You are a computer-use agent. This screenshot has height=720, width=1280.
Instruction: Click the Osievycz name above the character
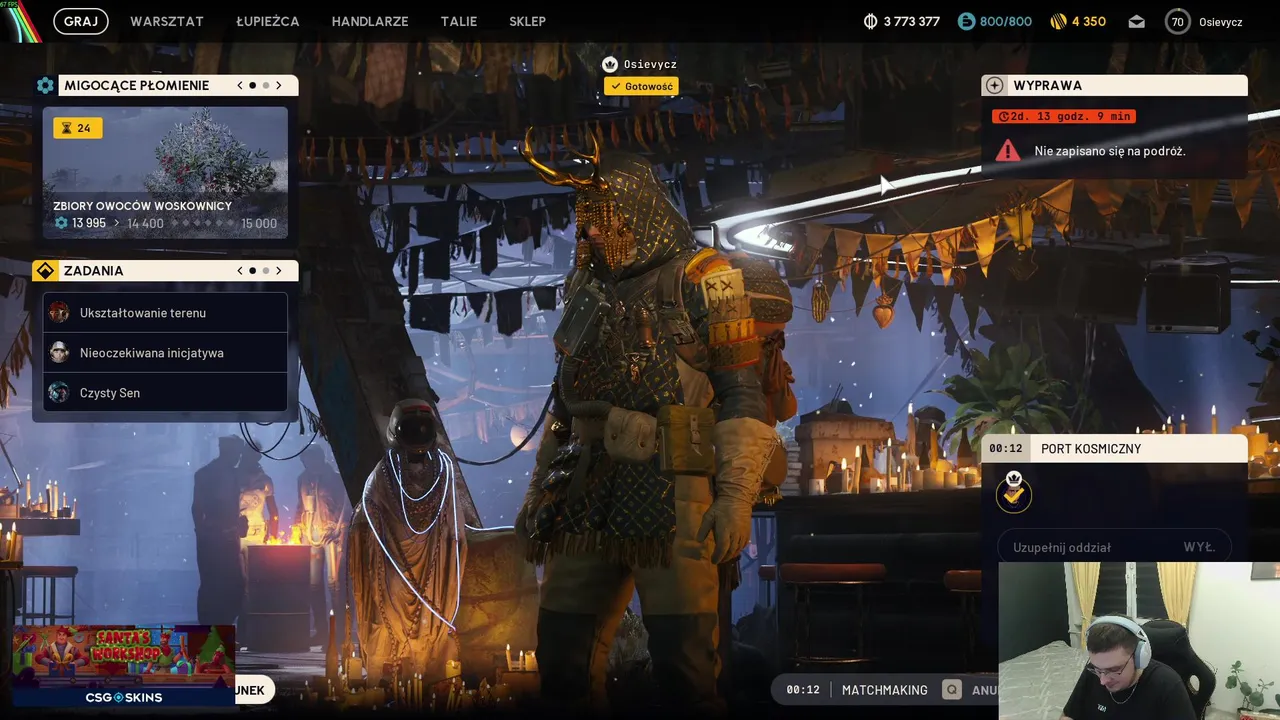[x=650, y=64]
